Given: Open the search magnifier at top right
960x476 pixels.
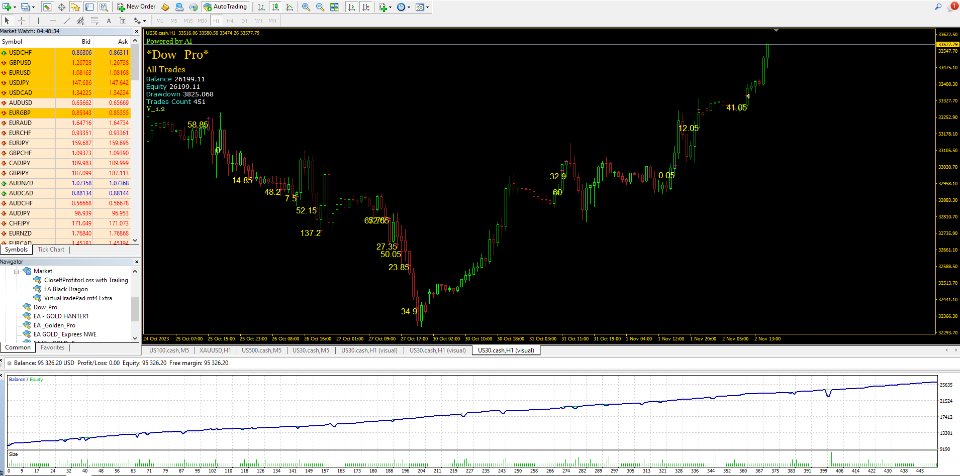Looking at the screenshot, I should point(939,7).
